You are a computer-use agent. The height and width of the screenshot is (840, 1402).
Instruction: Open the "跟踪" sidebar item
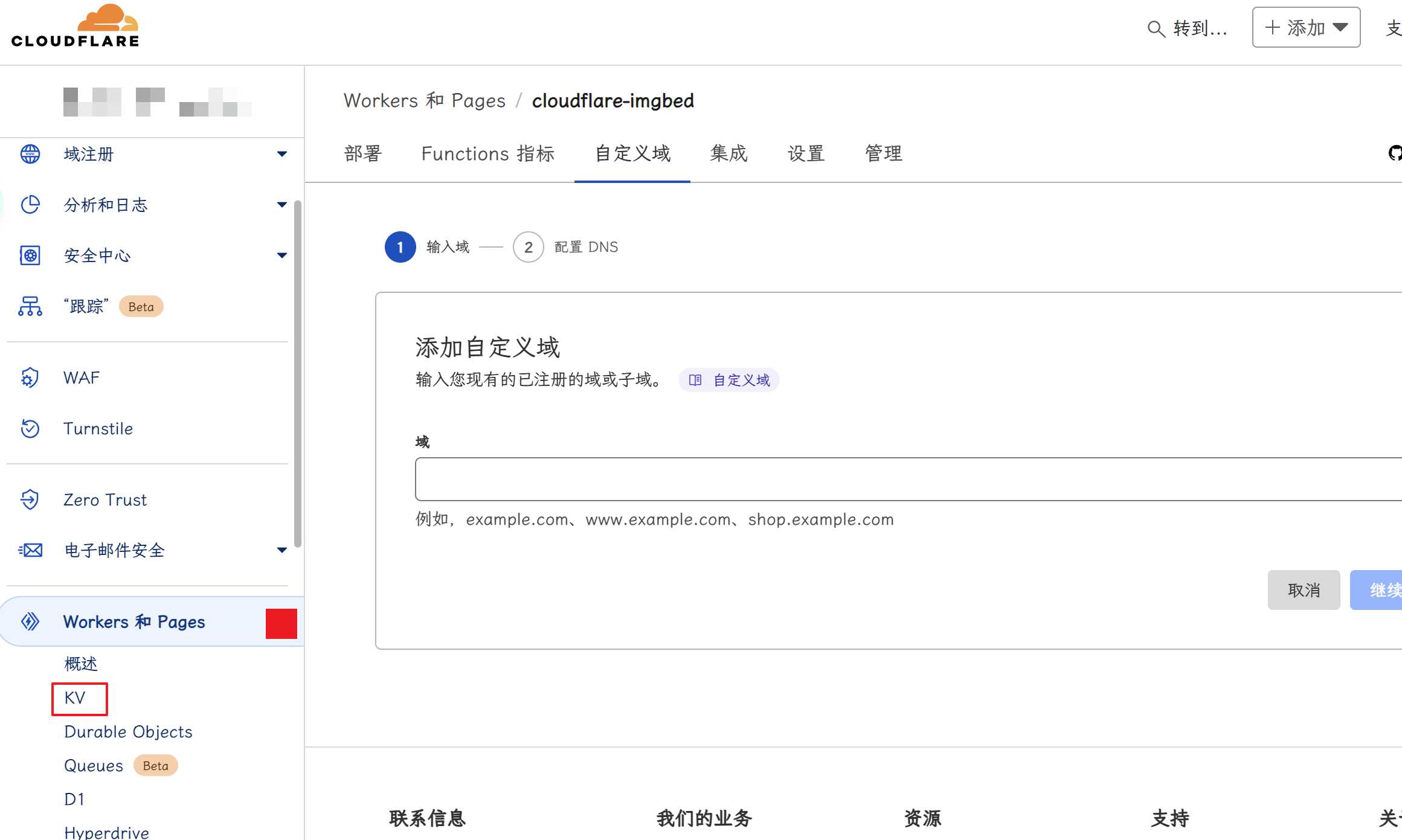pos(86,306)
